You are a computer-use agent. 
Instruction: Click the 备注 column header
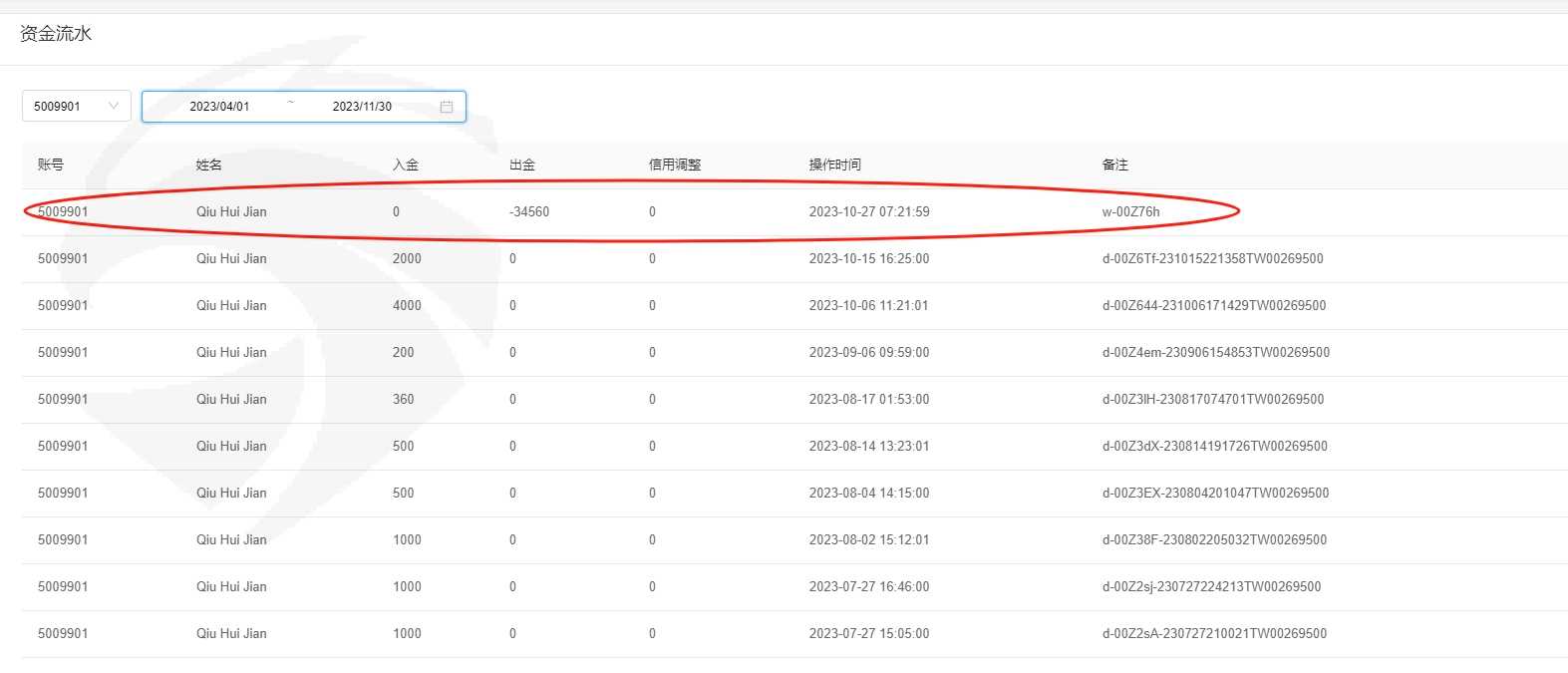point(1115,165)
